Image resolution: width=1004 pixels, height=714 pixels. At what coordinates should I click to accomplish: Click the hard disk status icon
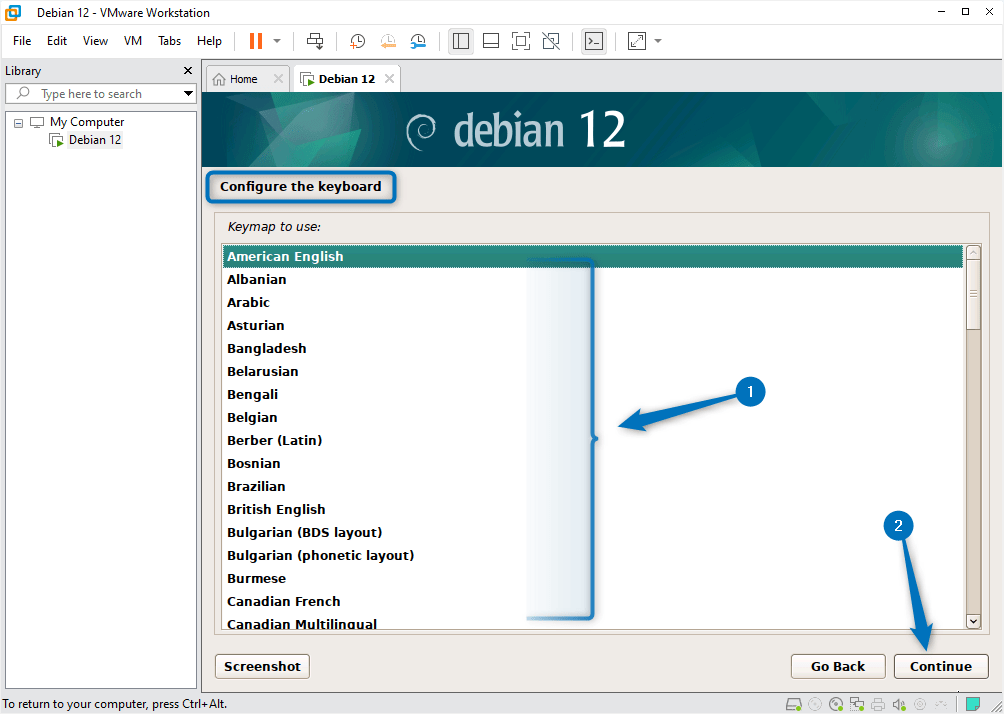(794, 703)
